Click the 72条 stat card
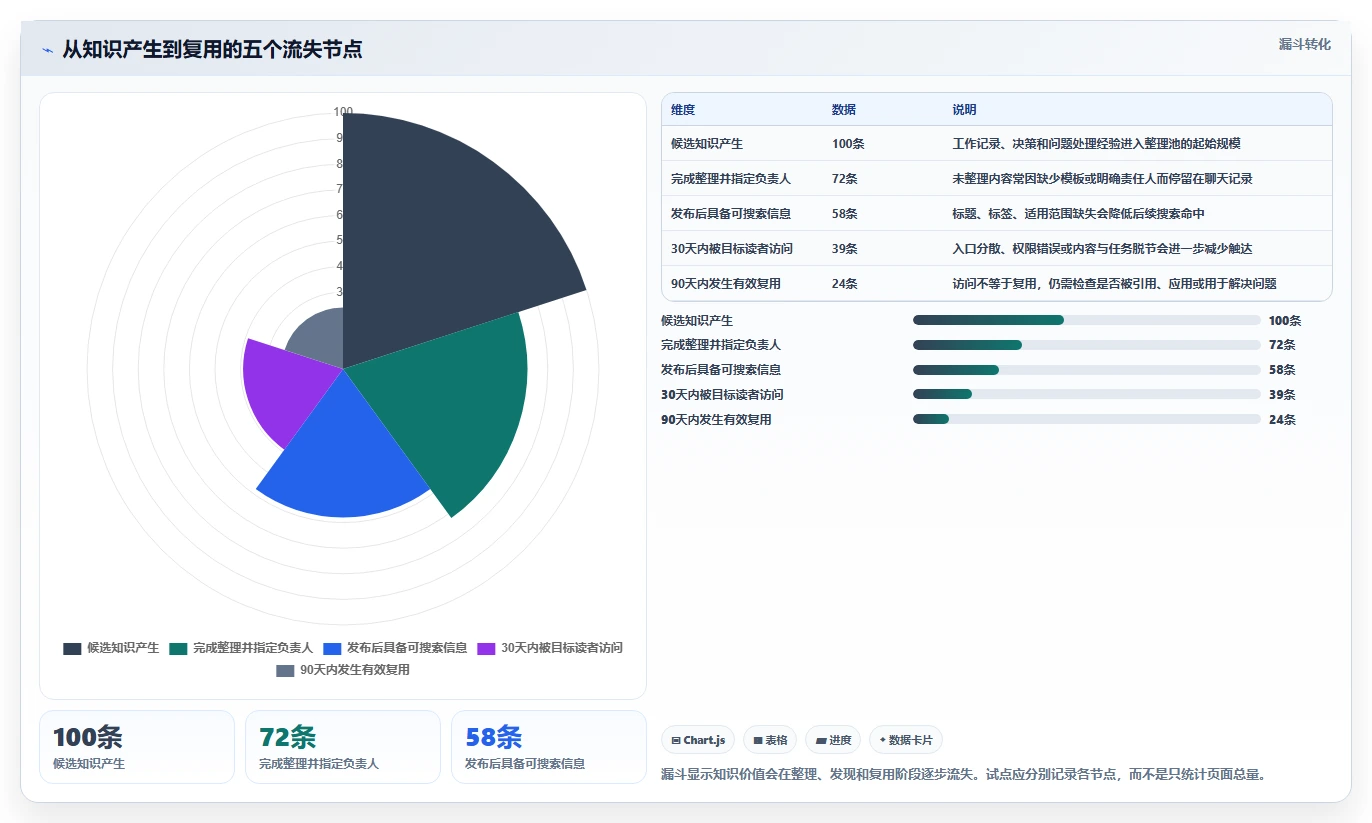Viewport: 1372px width, 823px height. tap(343, 747)
